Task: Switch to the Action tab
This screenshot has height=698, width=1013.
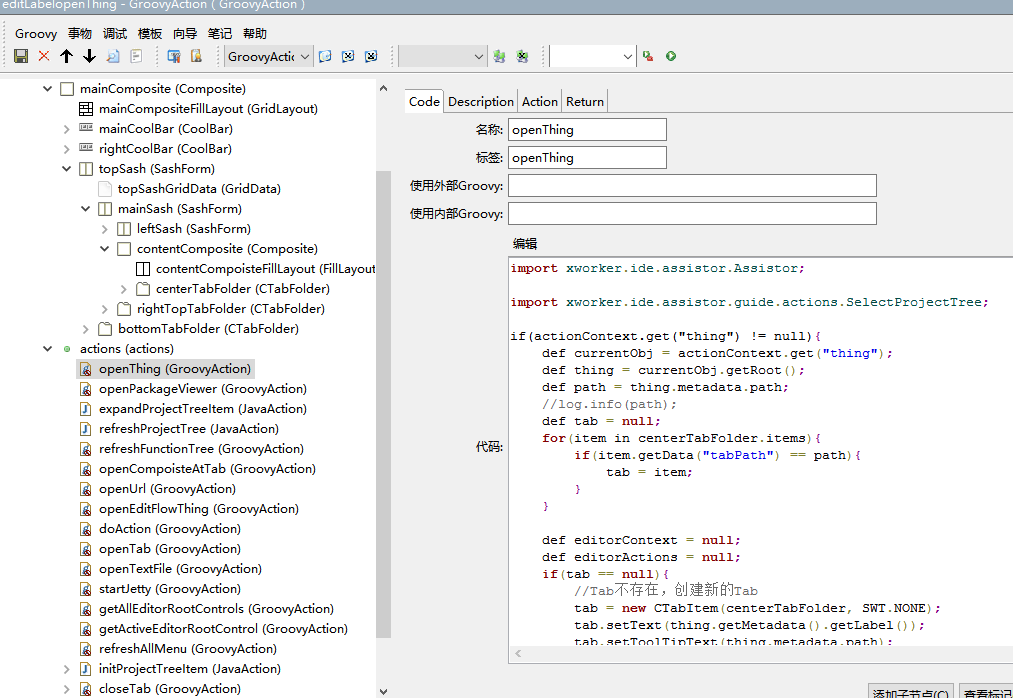Action: point(539,101)
